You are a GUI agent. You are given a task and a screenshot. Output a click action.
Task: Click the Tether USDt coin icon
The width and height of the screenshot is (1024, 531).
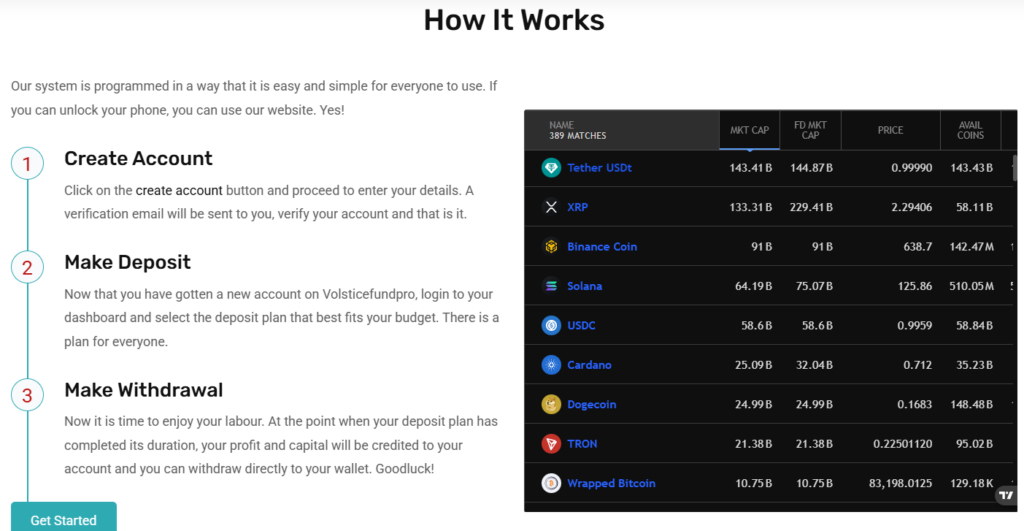coord(551,168)
